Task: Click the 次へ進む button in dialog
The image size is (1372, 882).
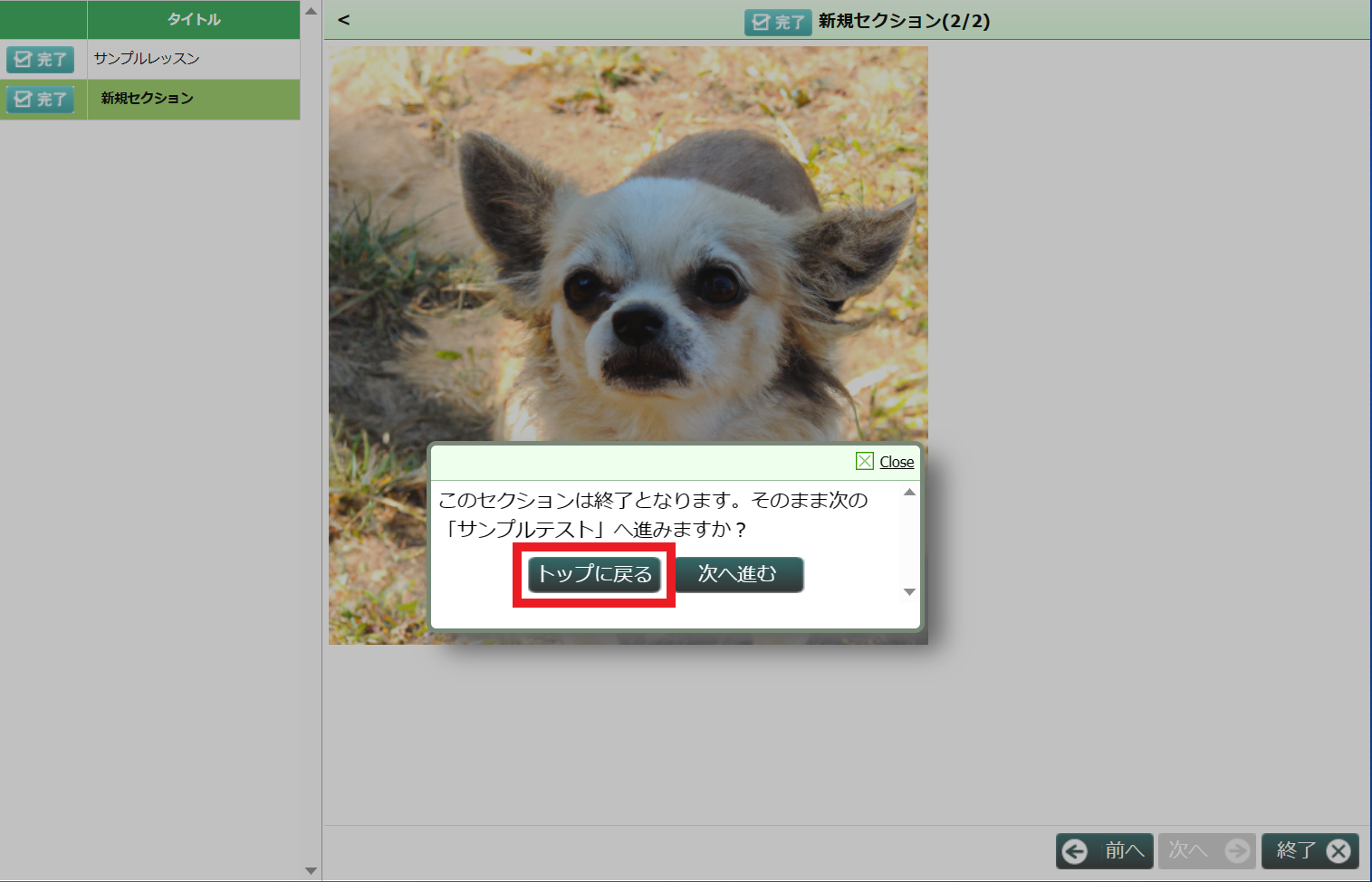Action: (x=738, y=574)
